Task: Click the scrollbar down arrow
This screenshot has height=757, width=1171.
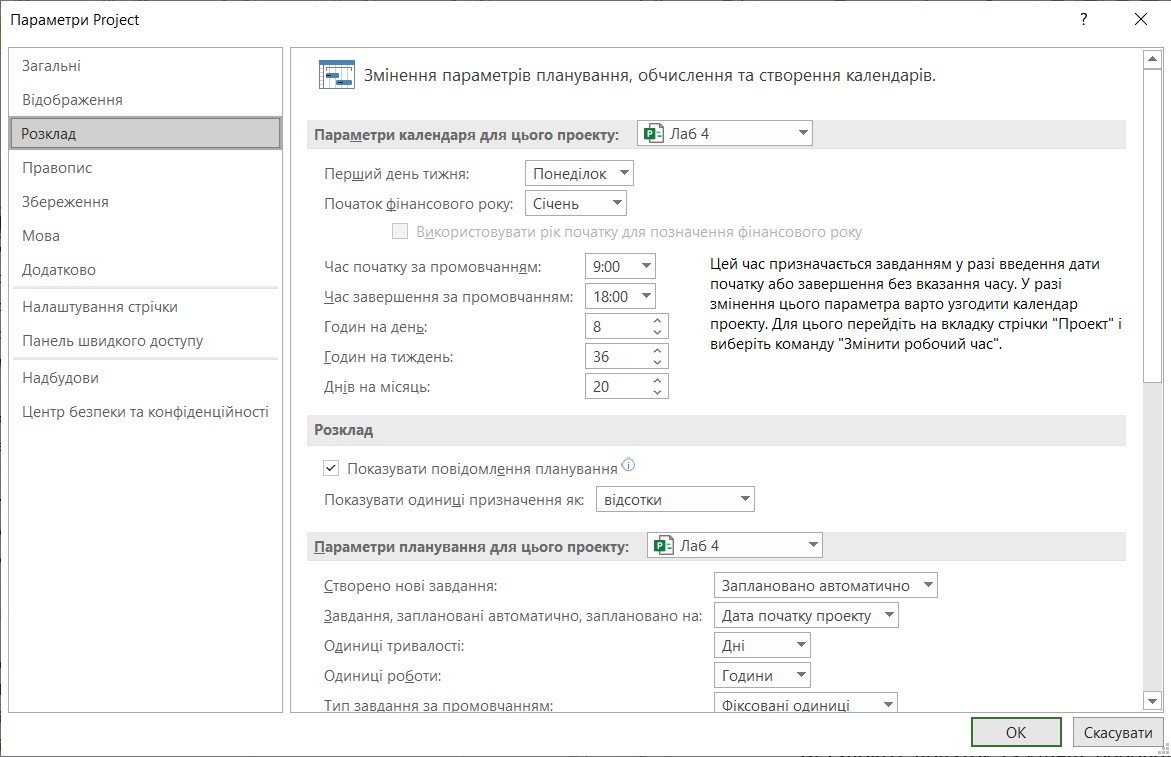Action: (x=1152, y=701)
